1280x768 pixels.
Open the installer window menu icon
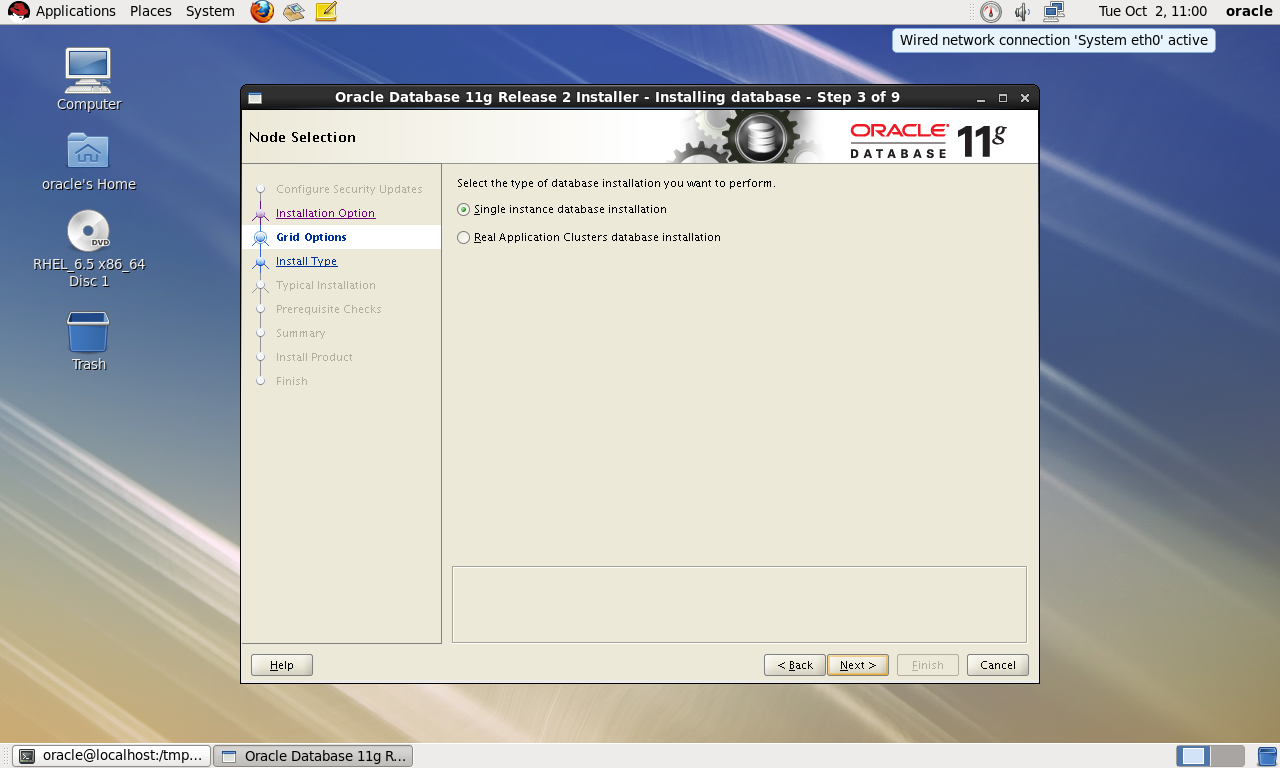pyautogui.click(x=255, y=98)
